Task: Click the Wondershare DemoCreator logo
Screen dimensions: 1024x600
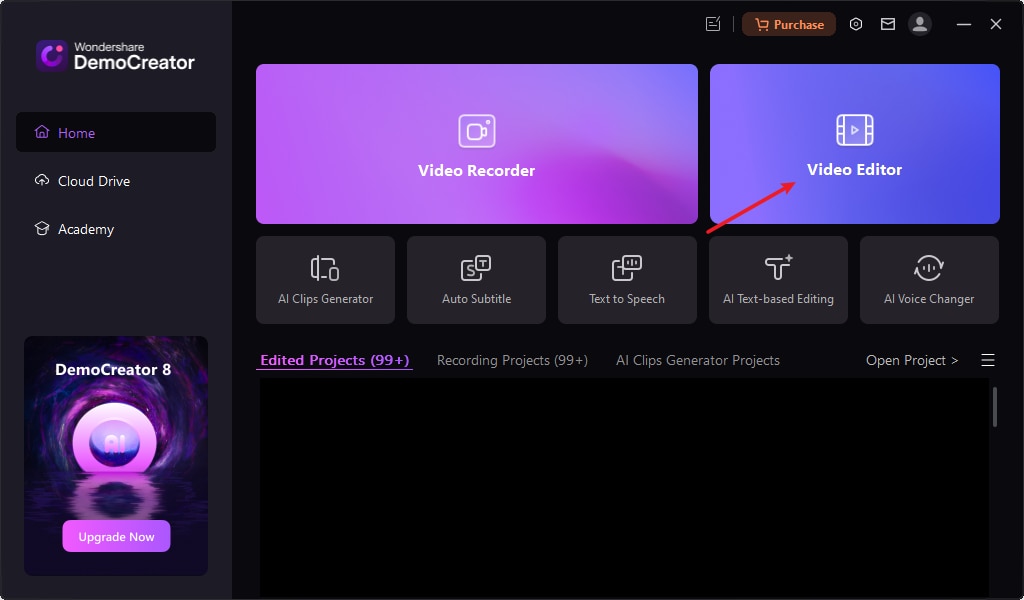Action: tap(115, 55)
